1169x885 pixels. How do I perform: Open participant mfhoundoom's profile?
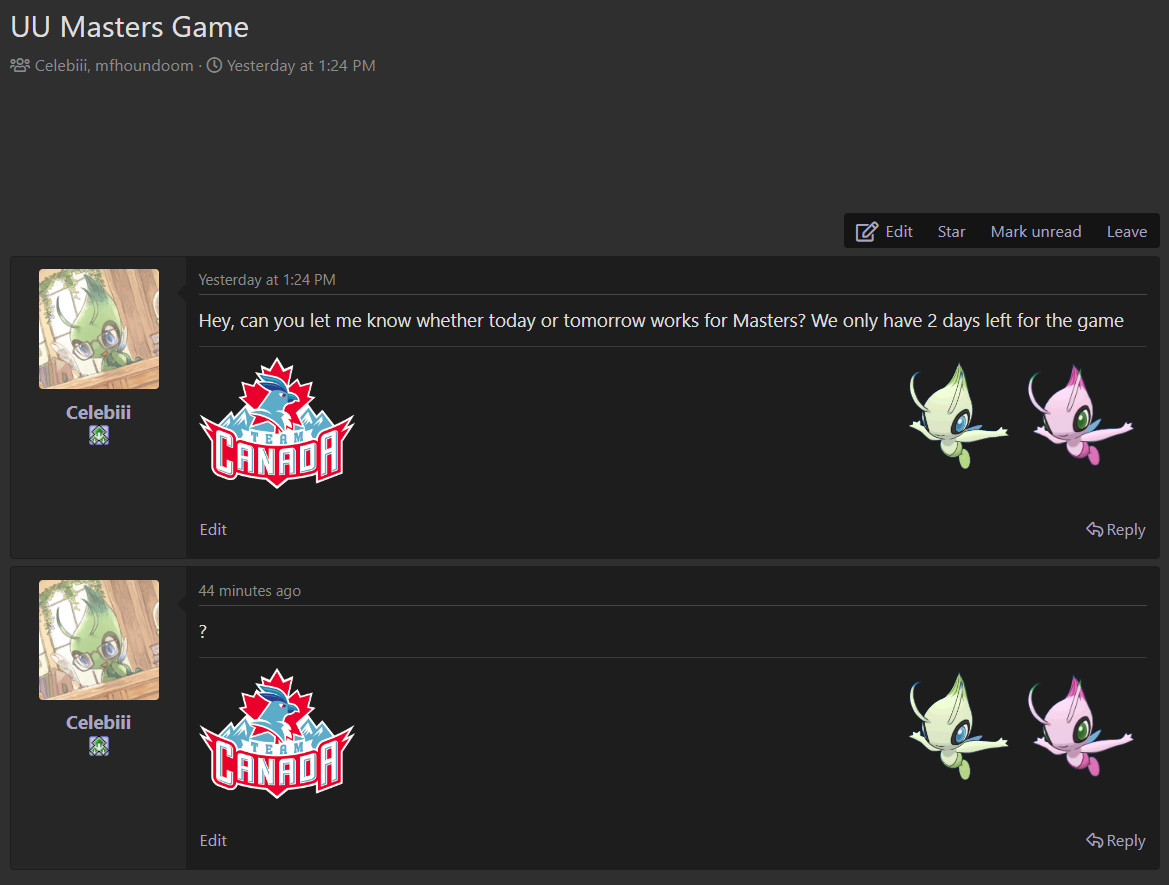coord(144,66)
